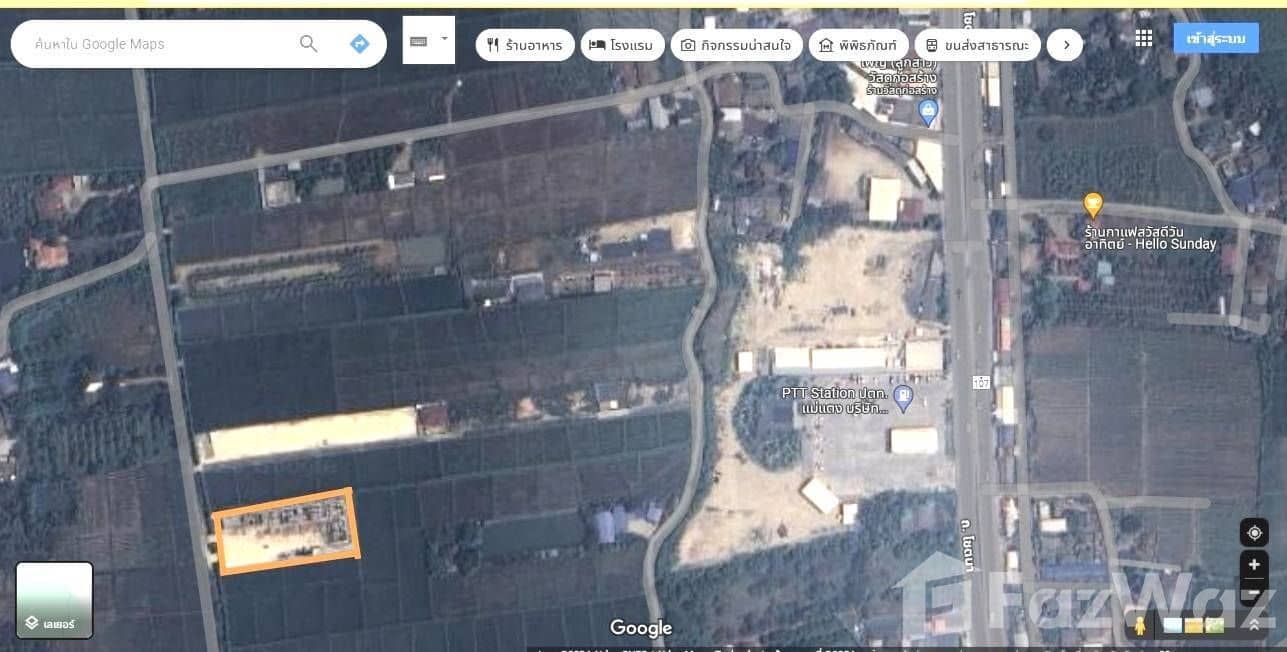
Task: Select the โรงแรม hotels chip
Action: pos(620,45)
